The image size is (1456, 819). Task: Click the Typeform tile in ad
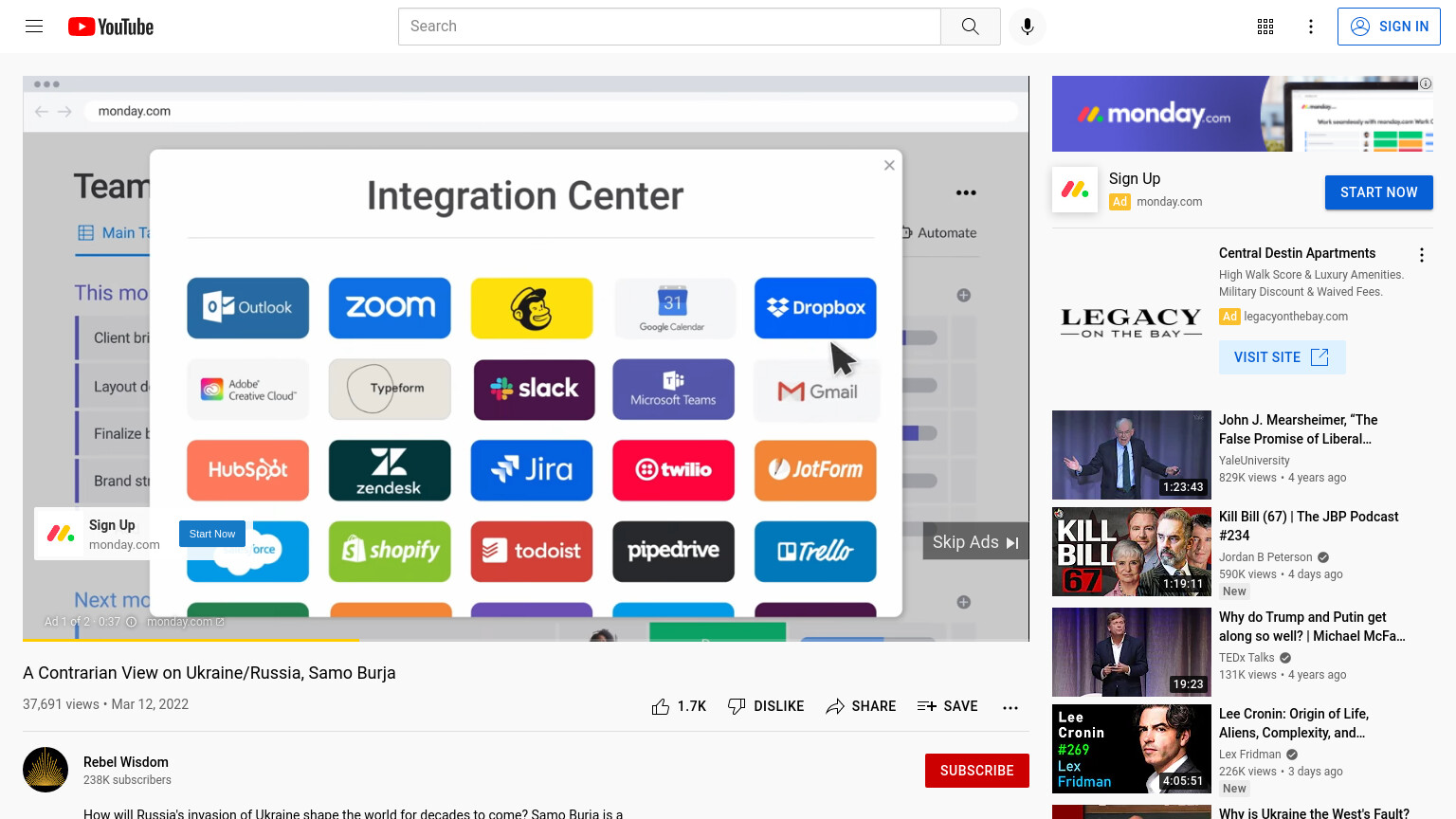pos(390,389)
